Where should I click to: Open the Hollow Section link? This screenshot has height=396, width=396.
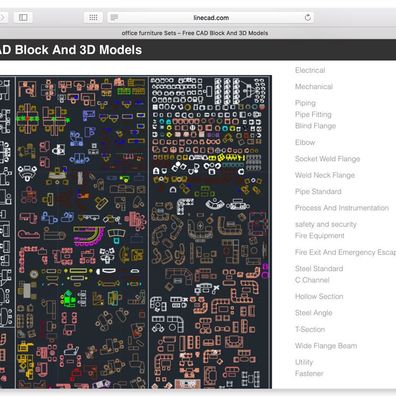coord(319,296)
